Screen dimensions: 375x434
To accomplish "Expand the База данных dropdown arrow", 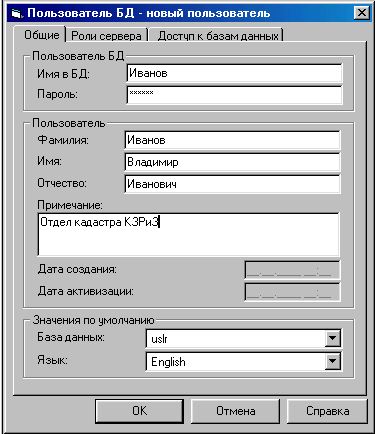I will 333,339.
